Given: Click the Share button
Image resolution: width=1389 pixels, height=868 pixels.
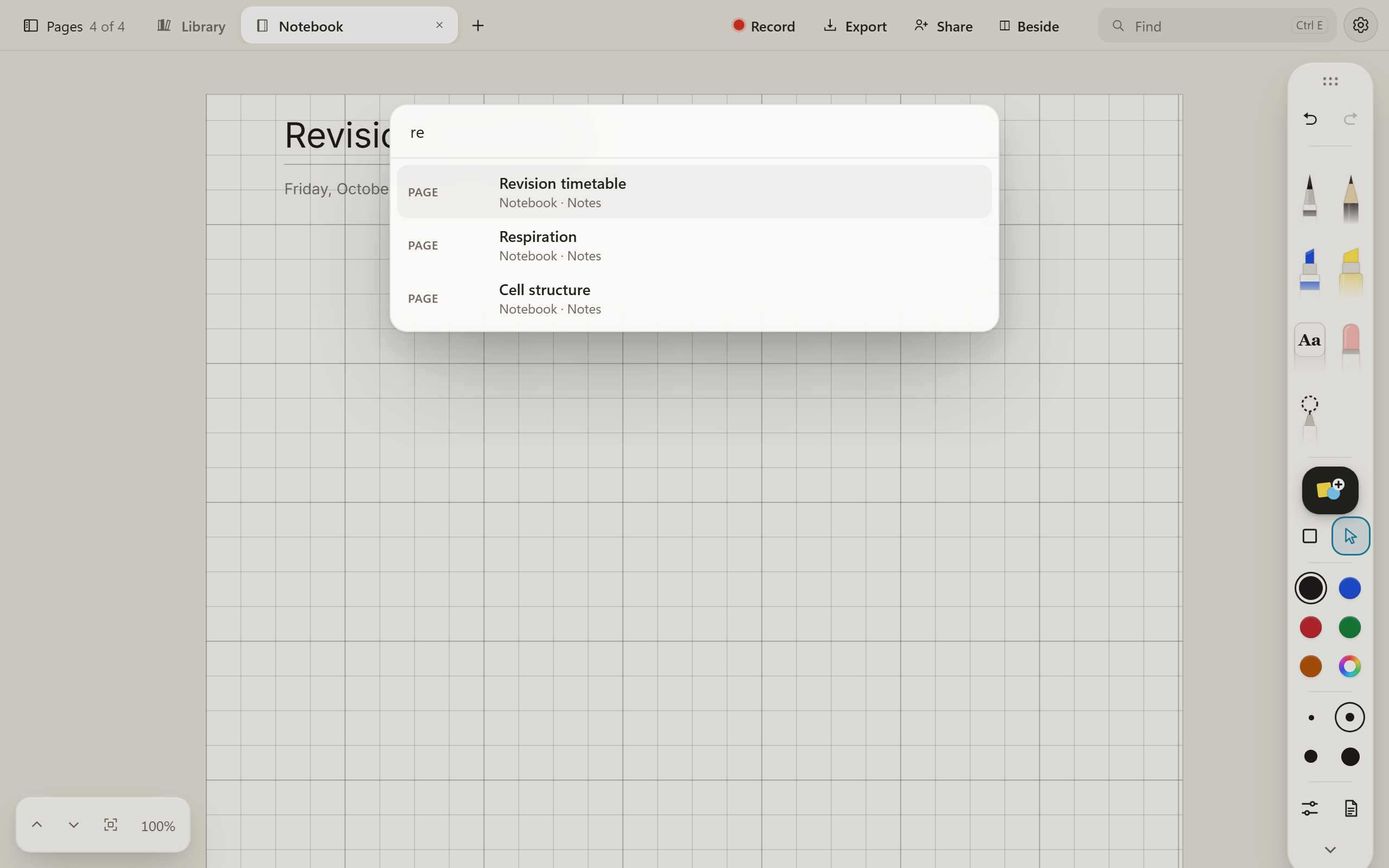Looking at the screenshot, I should 944,26.
